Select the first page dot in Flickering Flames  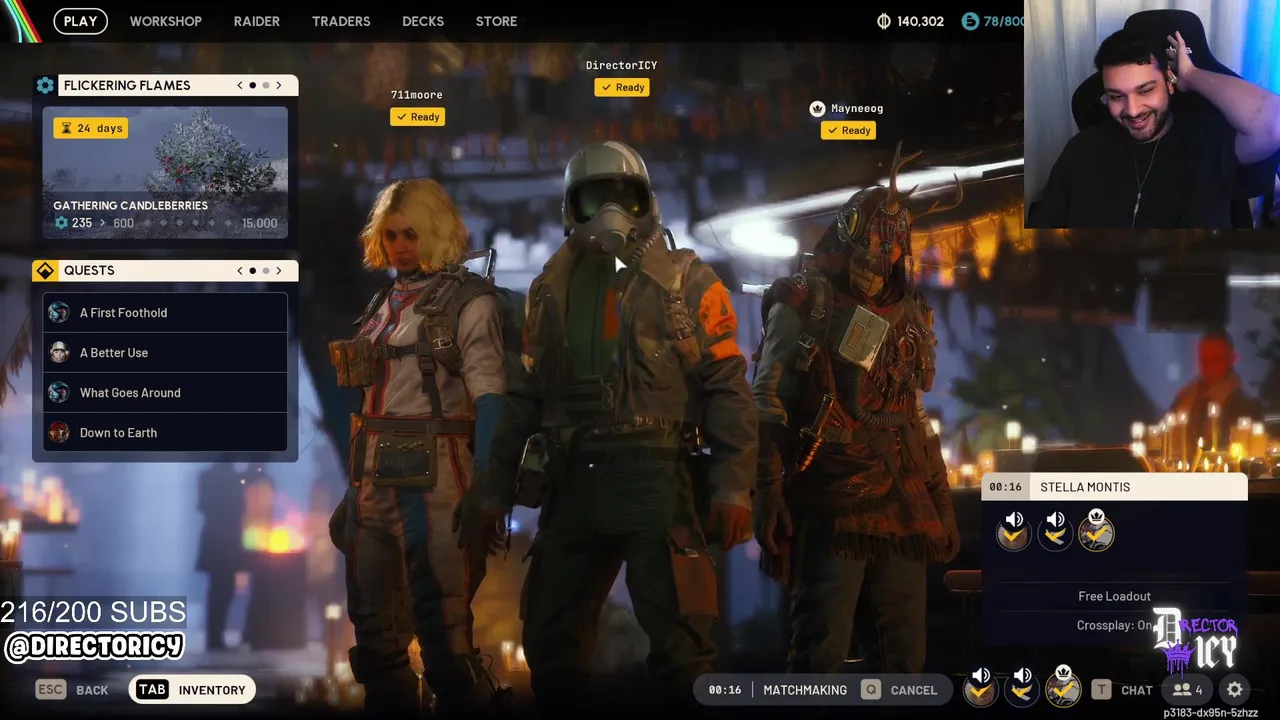pyautogui.click(x=253, y=85)
